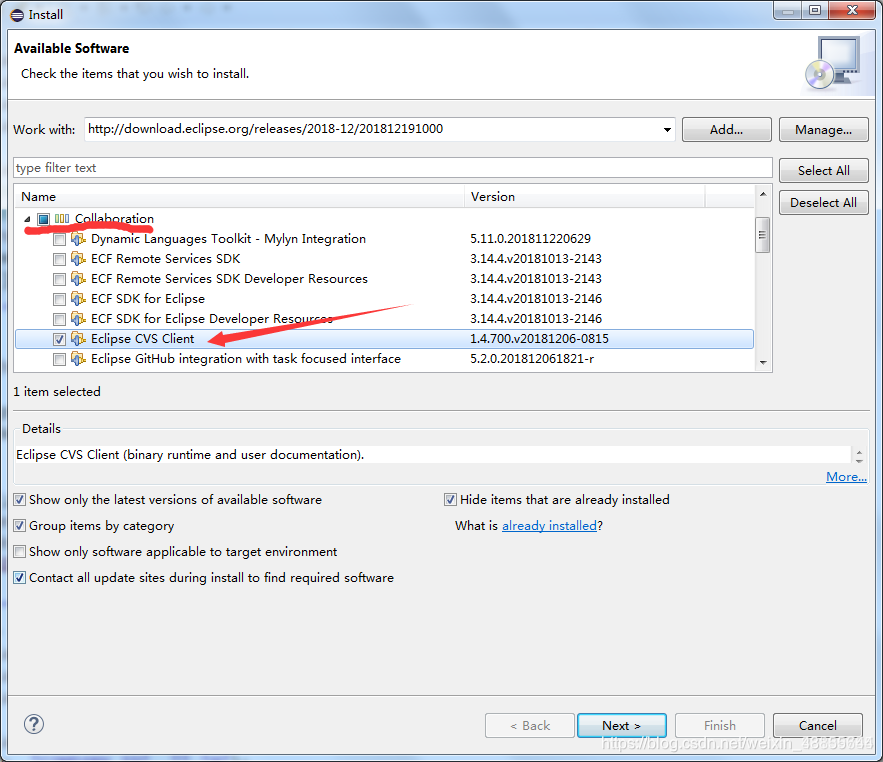Click the Next > button
This screenshot has height=762, width=883.
(x=622, y=725)
